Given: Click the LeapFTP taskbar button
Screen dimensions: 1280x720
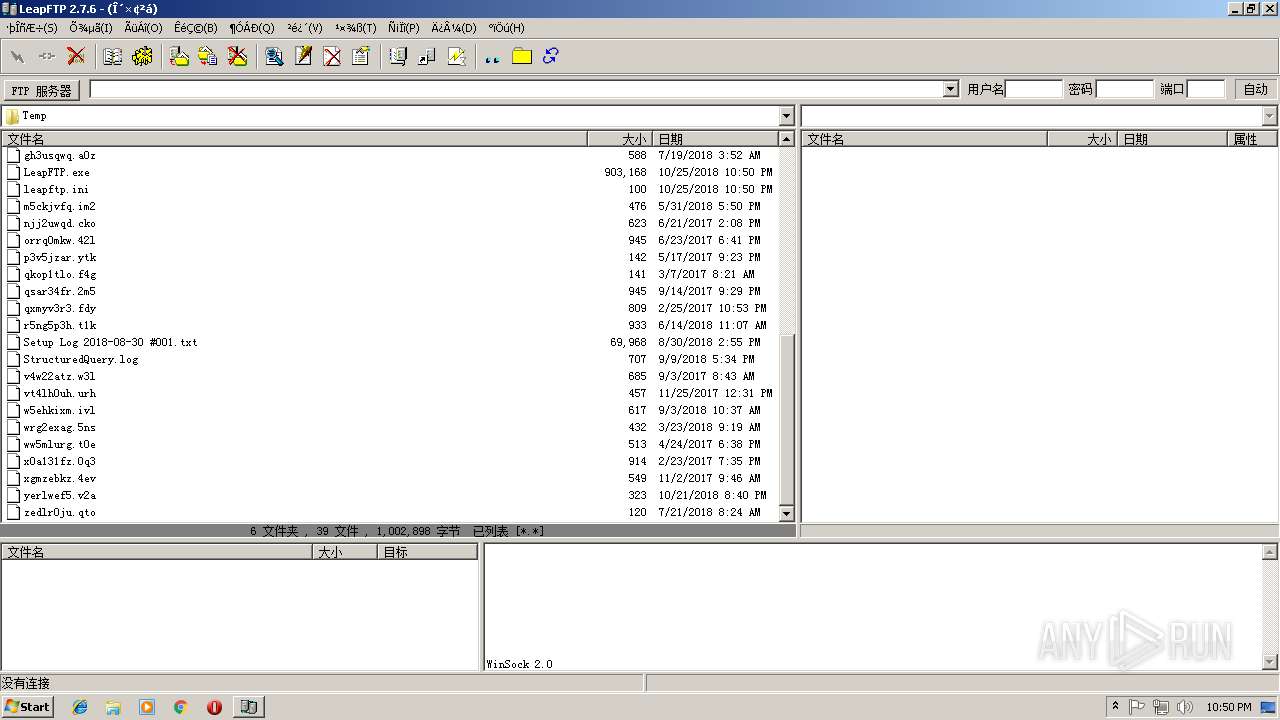Looking at the screenshot, I should pyautogui.click(x=249, y=707).
